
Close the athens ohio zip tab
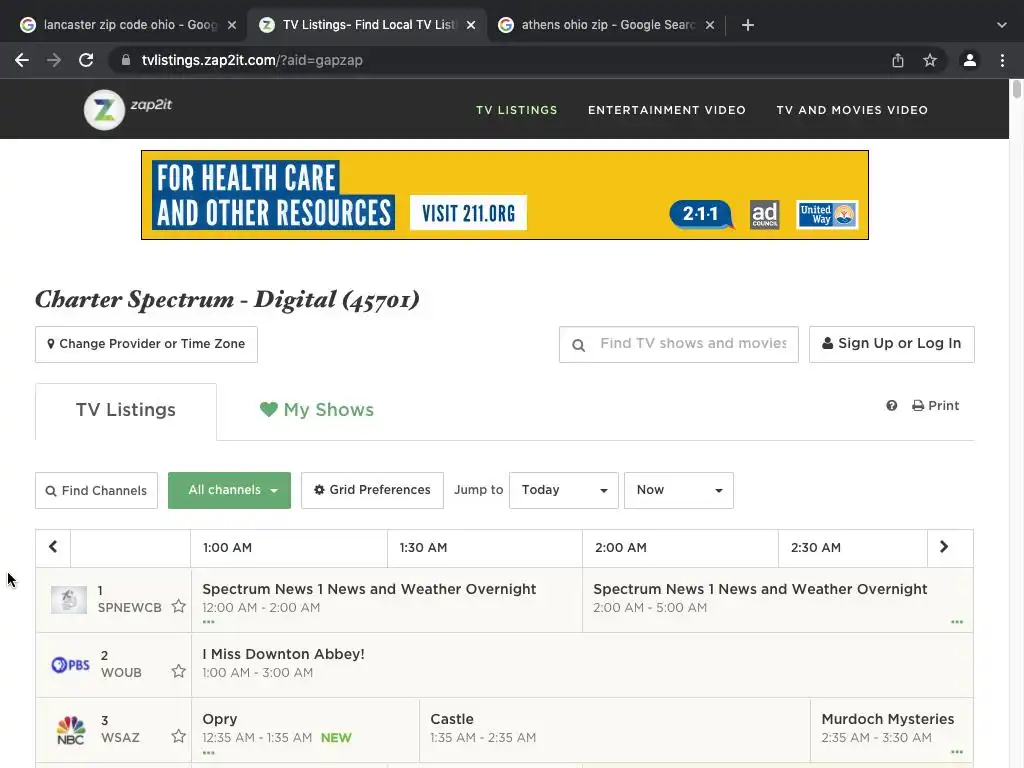[710, 25]
